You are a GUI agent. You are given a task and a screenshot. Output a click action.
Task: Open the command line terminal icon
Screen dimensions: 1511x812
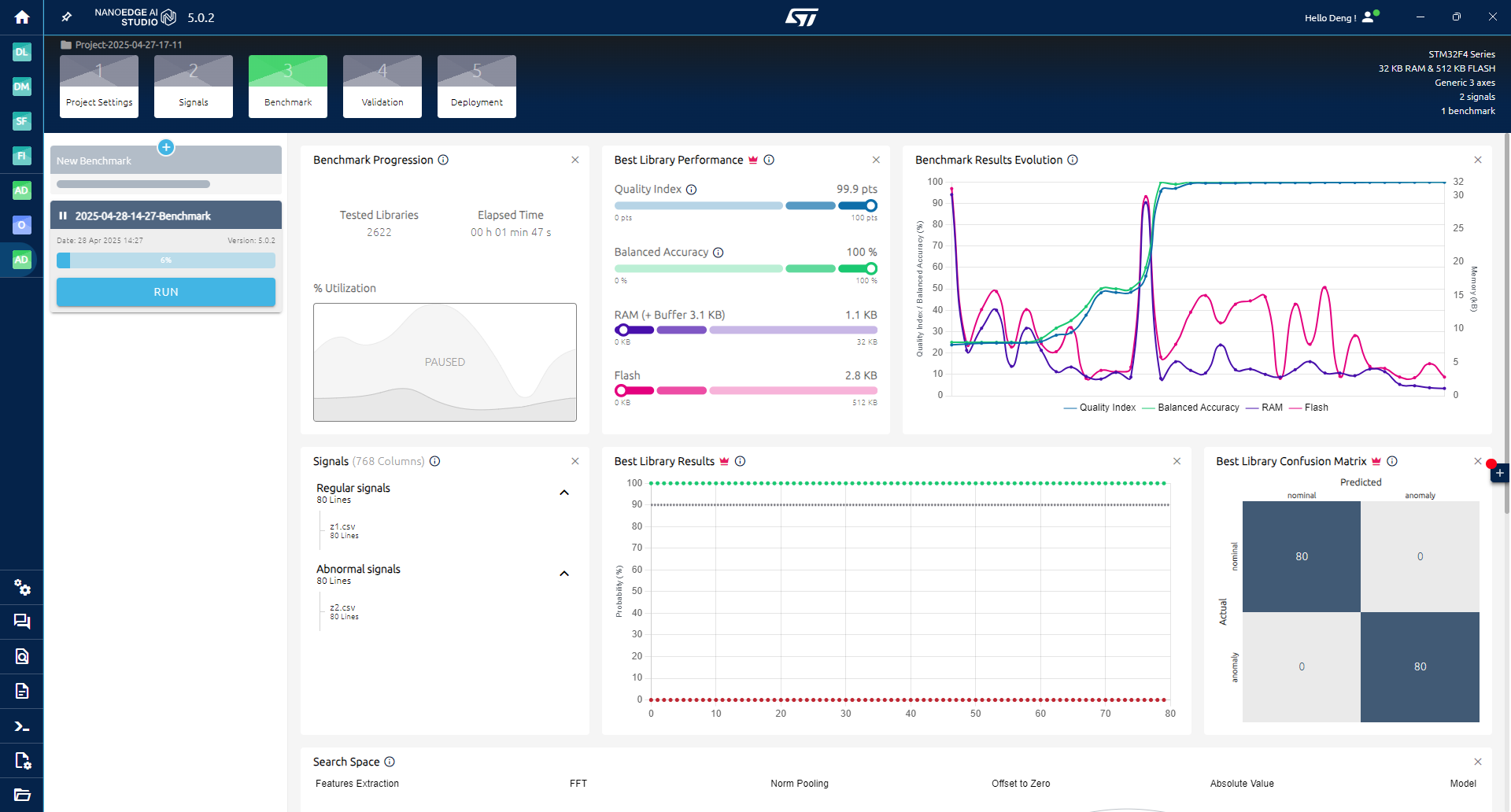click(x=22, y=726)
